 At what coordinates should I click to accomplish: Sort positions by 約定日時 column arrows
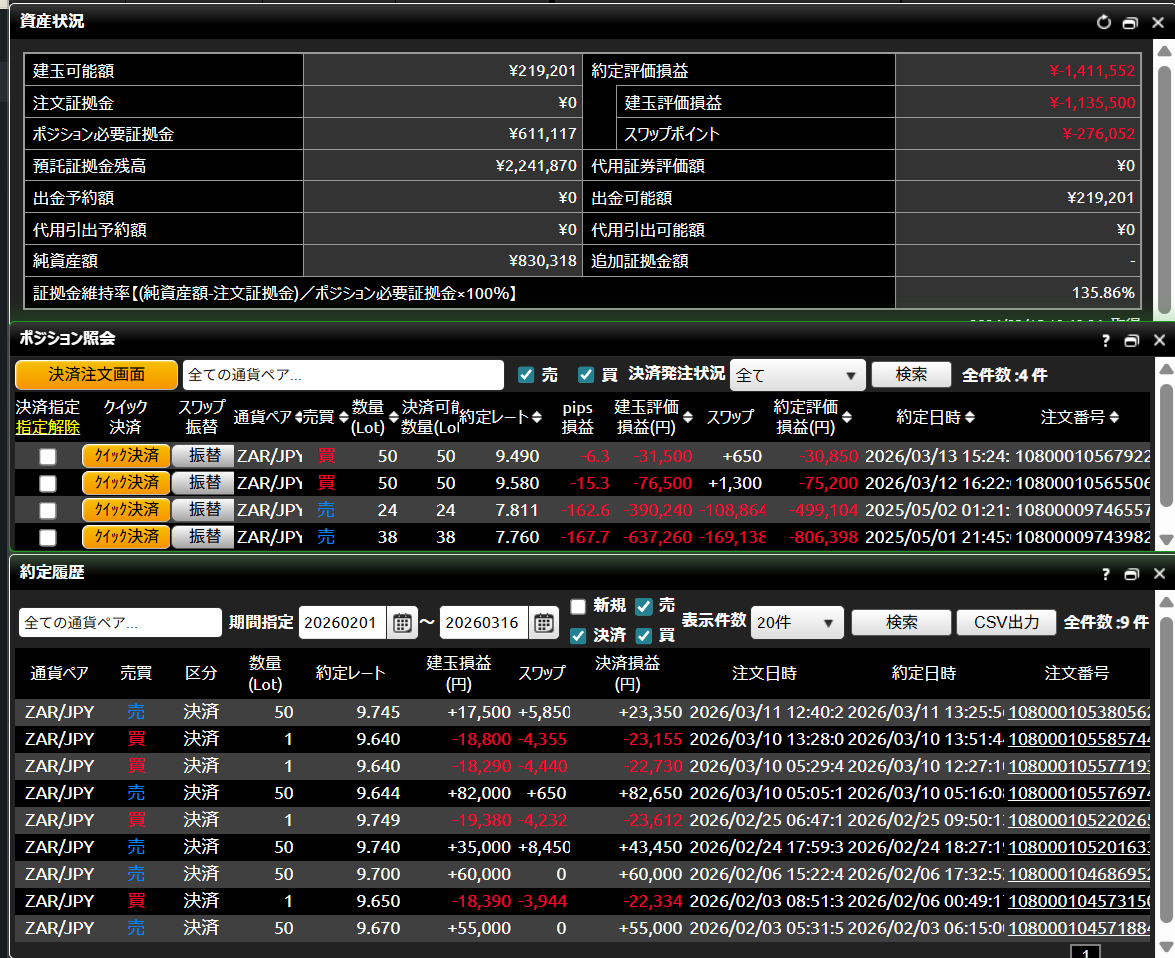(970, 417)
